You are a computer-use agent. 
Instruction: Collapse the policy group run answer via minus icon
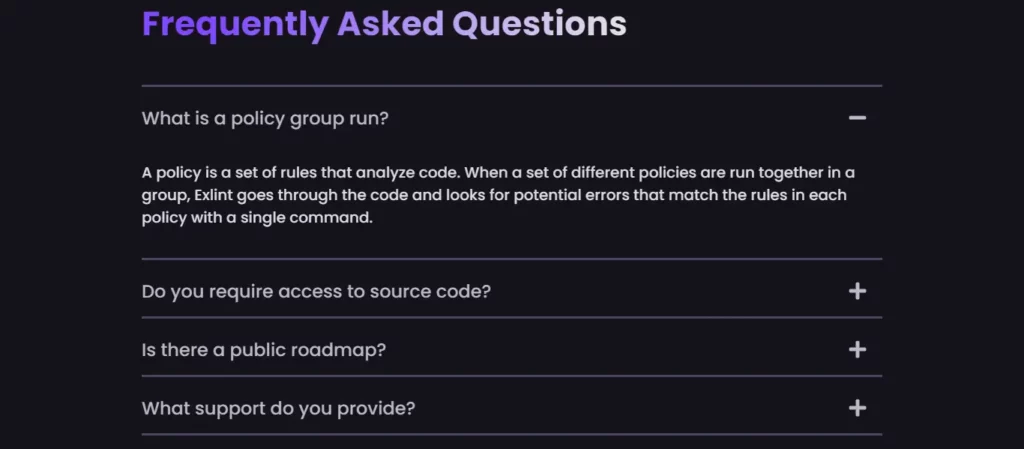pyautogui.click(x=857, y=118)
